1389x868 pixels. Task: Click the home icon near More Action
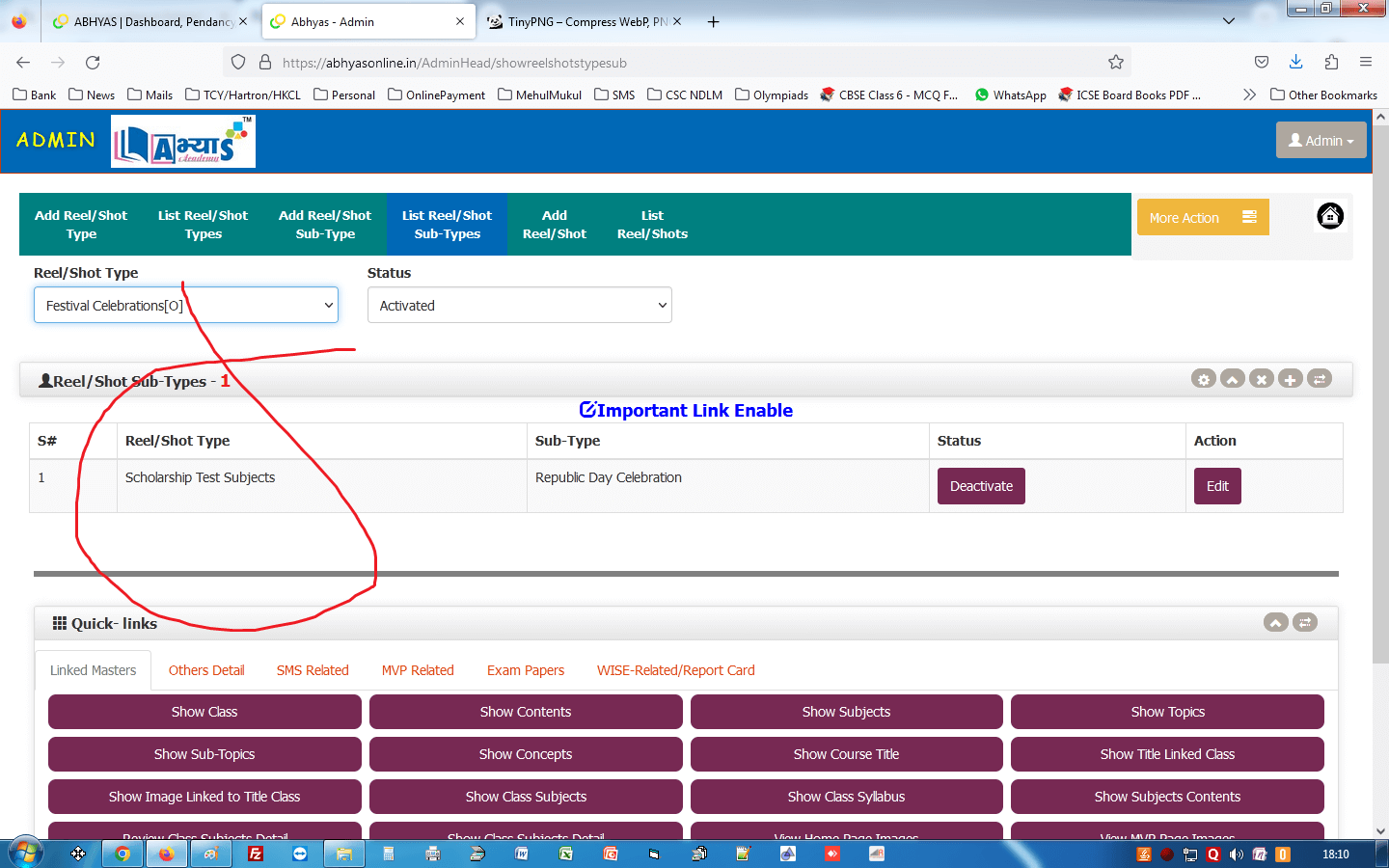[1330, 216]
